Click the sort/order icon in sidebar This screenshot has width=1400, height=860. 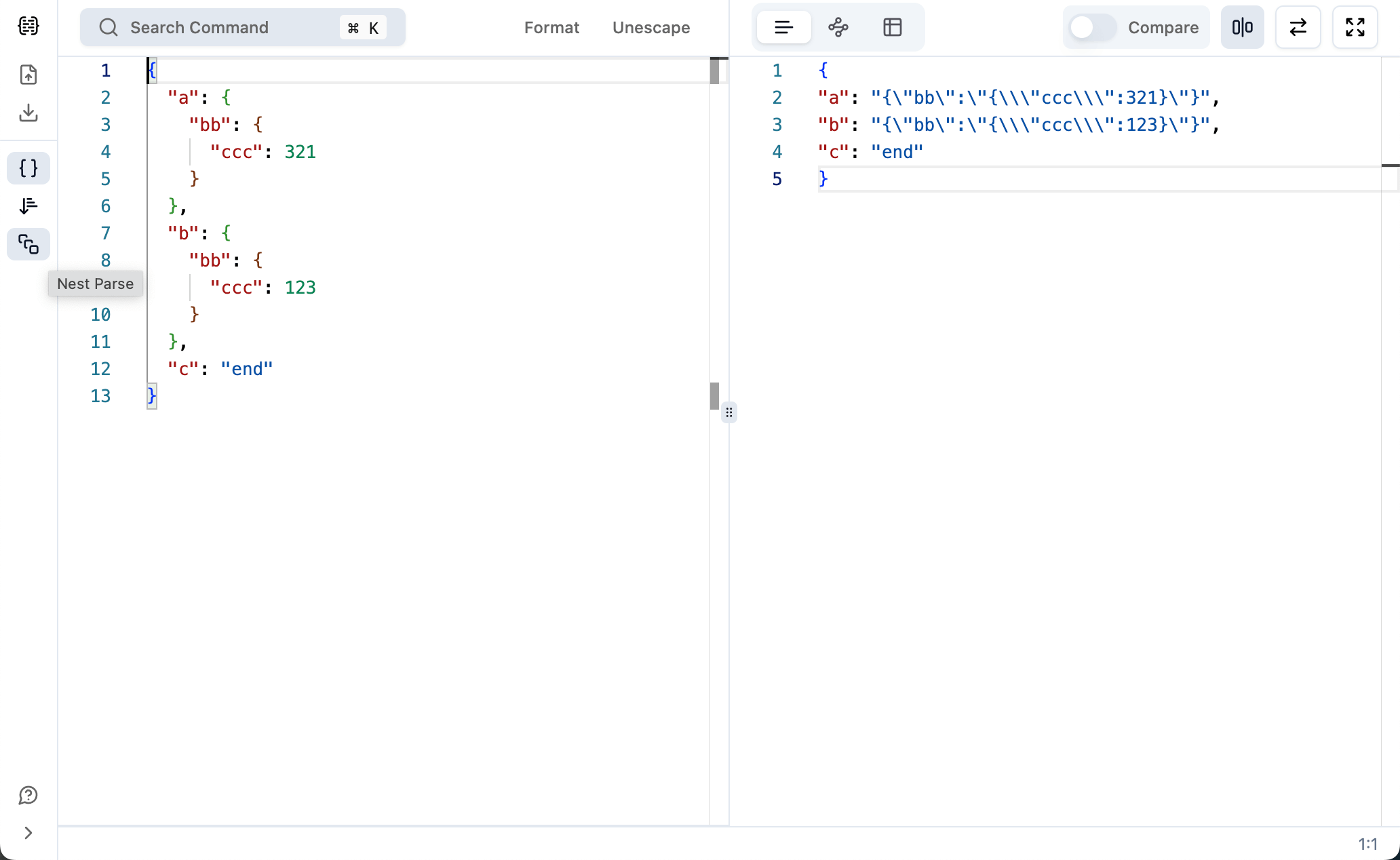28,206
